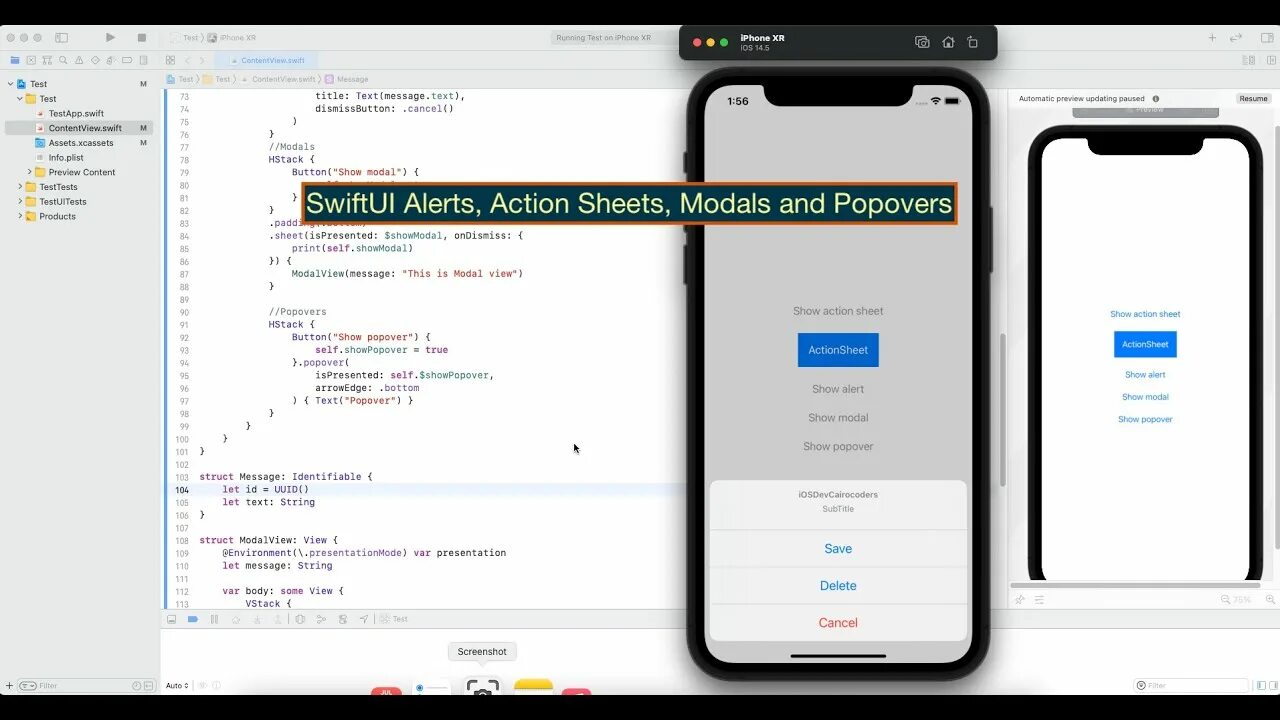Click Show alert in the preview canvas
The height and width of the screenshot is (720, 1280).
pyautogui.click(x=1145, y=375)
